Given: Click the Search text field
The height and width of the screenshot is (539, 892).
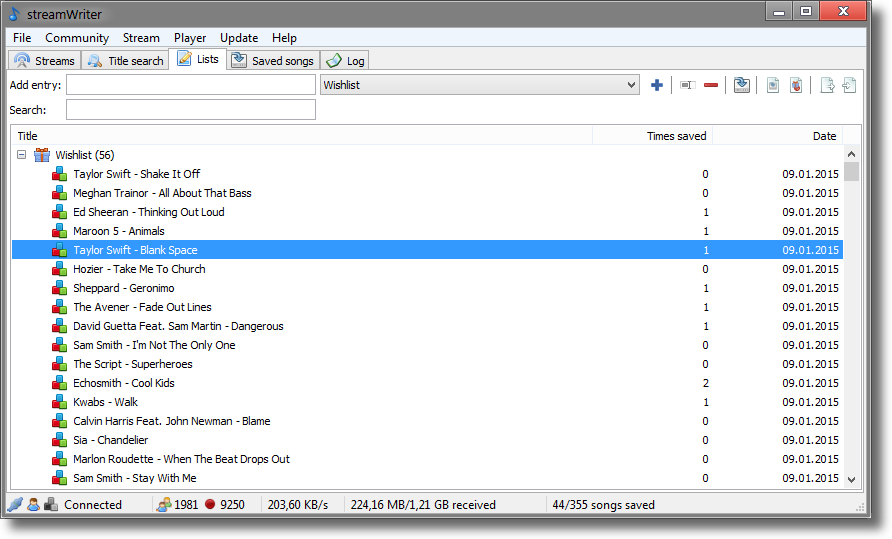Looking at the screenshot, I should (191, 110).
